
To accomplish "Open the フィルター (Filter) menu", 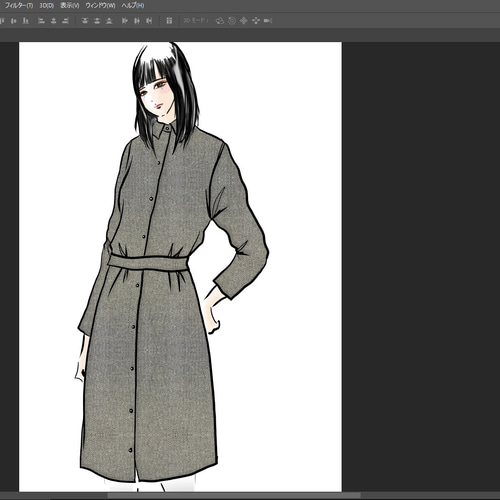I will pyautogui.click(x=18, y=6).
